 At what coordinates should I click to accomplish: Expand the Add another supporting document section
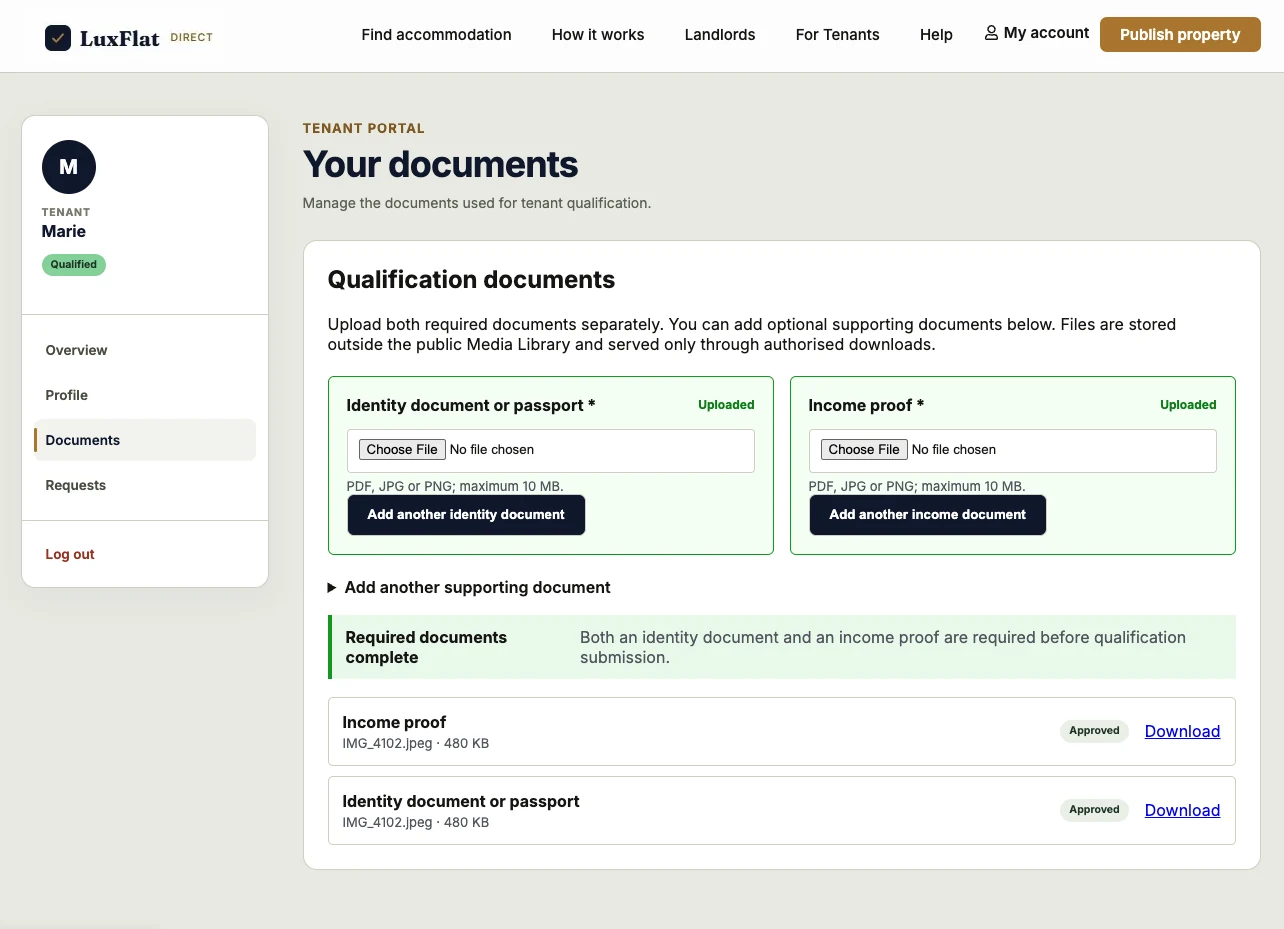click(x=469, y=587)
